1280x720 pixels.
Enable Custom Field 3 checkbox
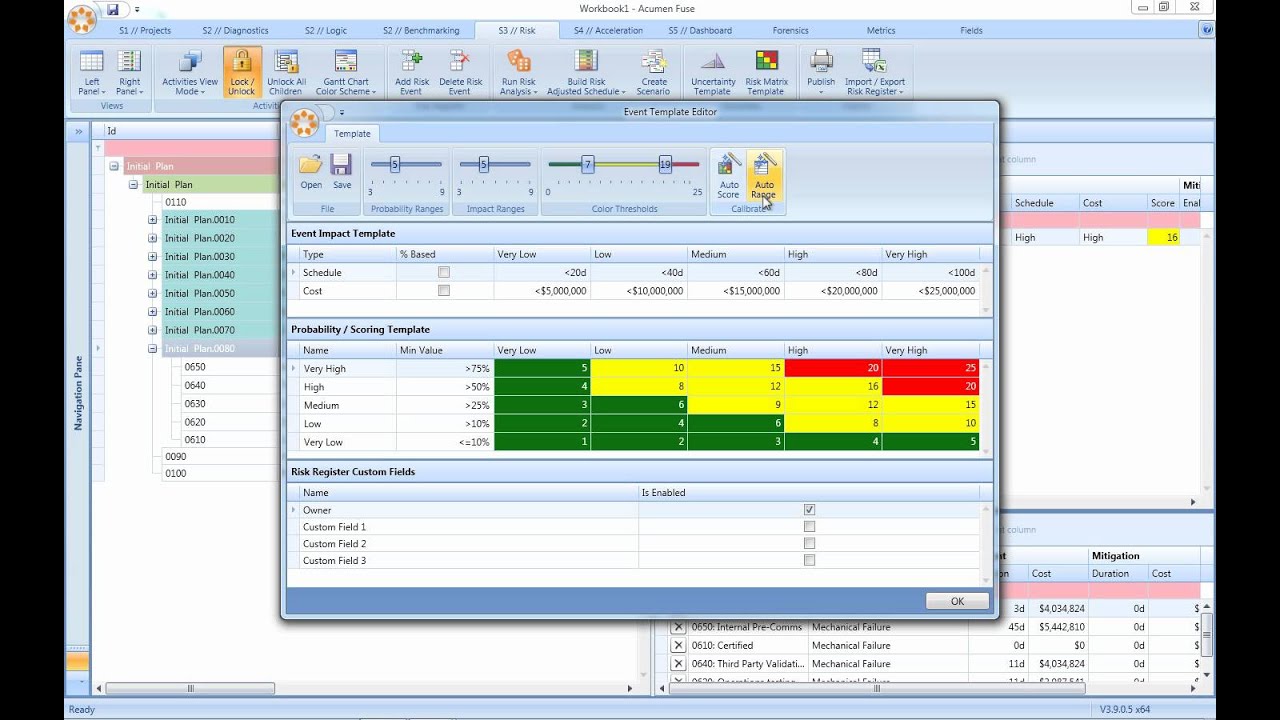pyautogui.click(x=809, y=561)
